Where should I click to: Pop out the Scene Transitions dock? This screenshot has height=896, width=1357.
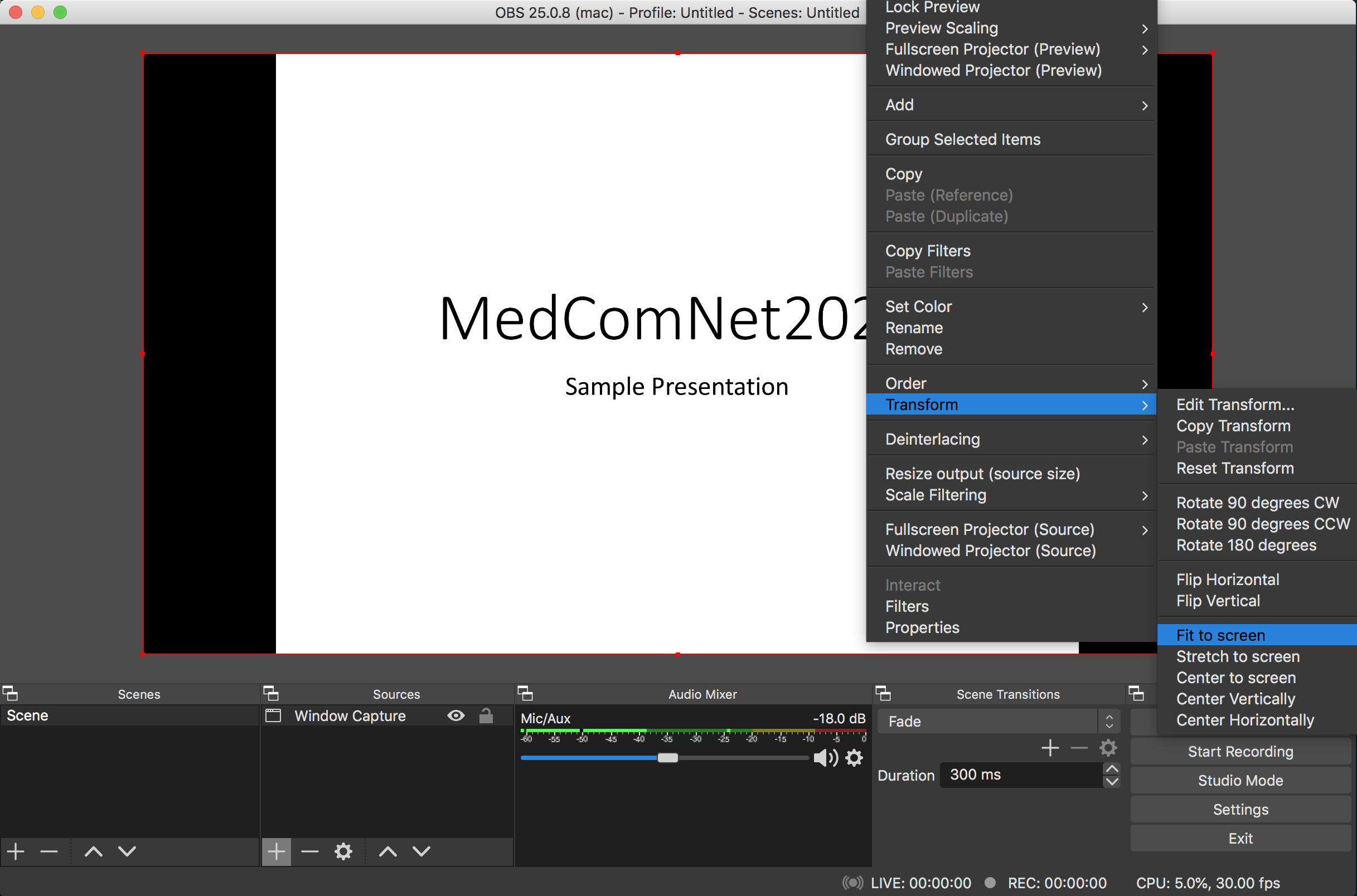tap(883, 694)
